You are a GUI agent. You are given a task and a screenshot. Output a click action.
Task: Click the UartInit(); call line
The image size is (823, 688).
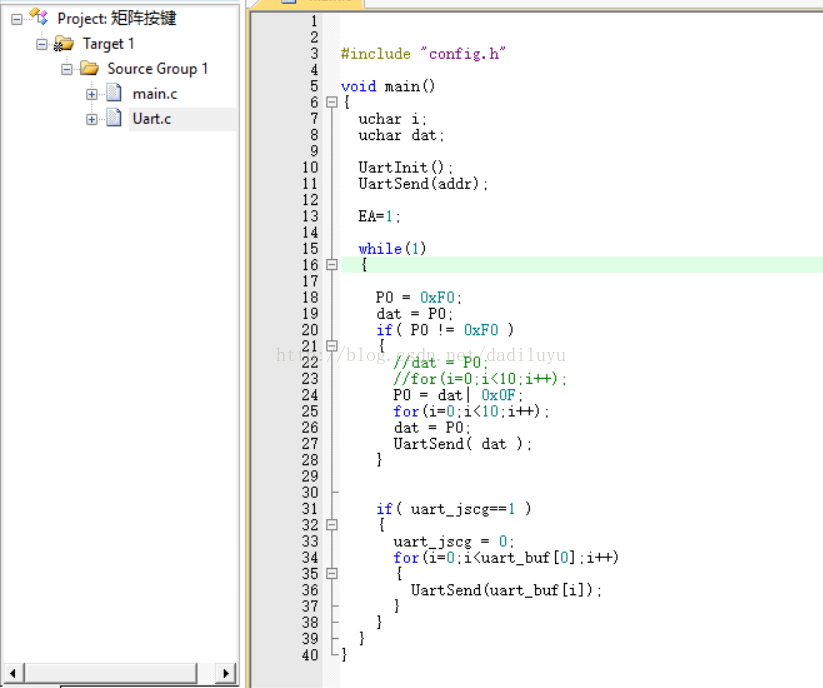click(x=405, y=167)
